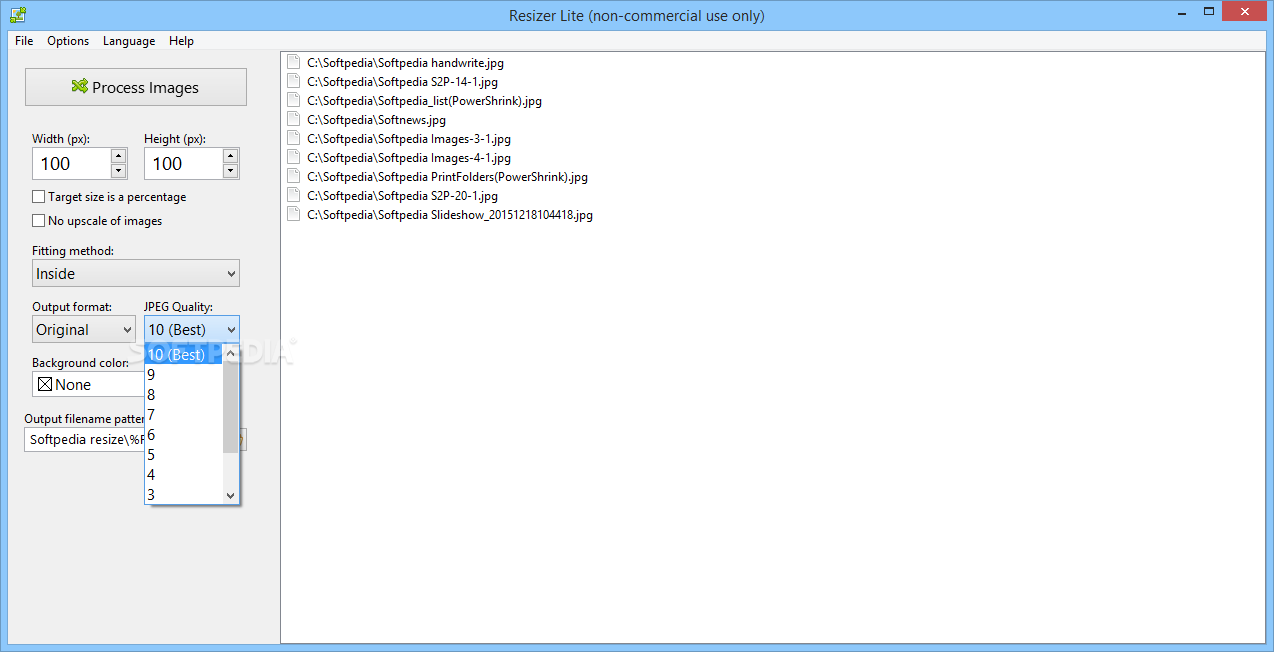1274x652 pixels.
Task: Click file icon beside Softpedia Slideshow_20151218104418.jpg
Action: pos(293,214)
